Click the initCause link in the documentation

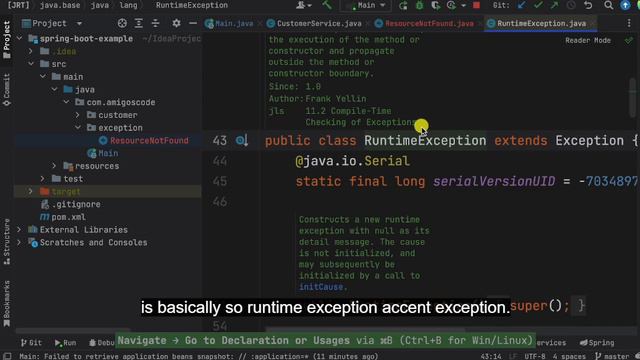[321, 287]
